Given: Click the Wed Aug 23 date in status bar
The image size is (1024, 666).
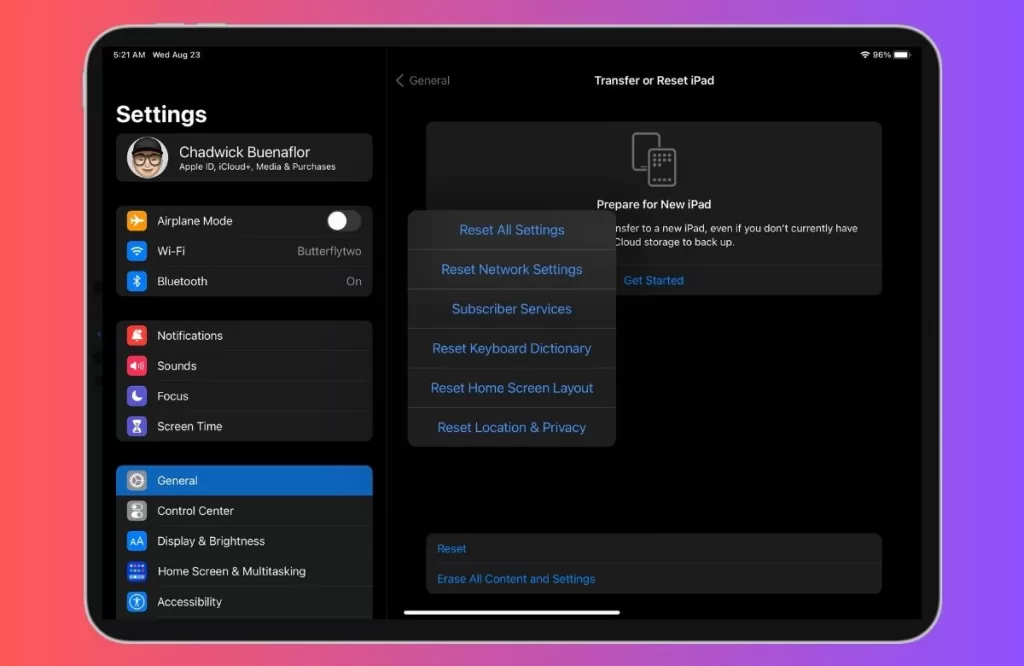Looking at the screenshot, I should coord(176,55).
